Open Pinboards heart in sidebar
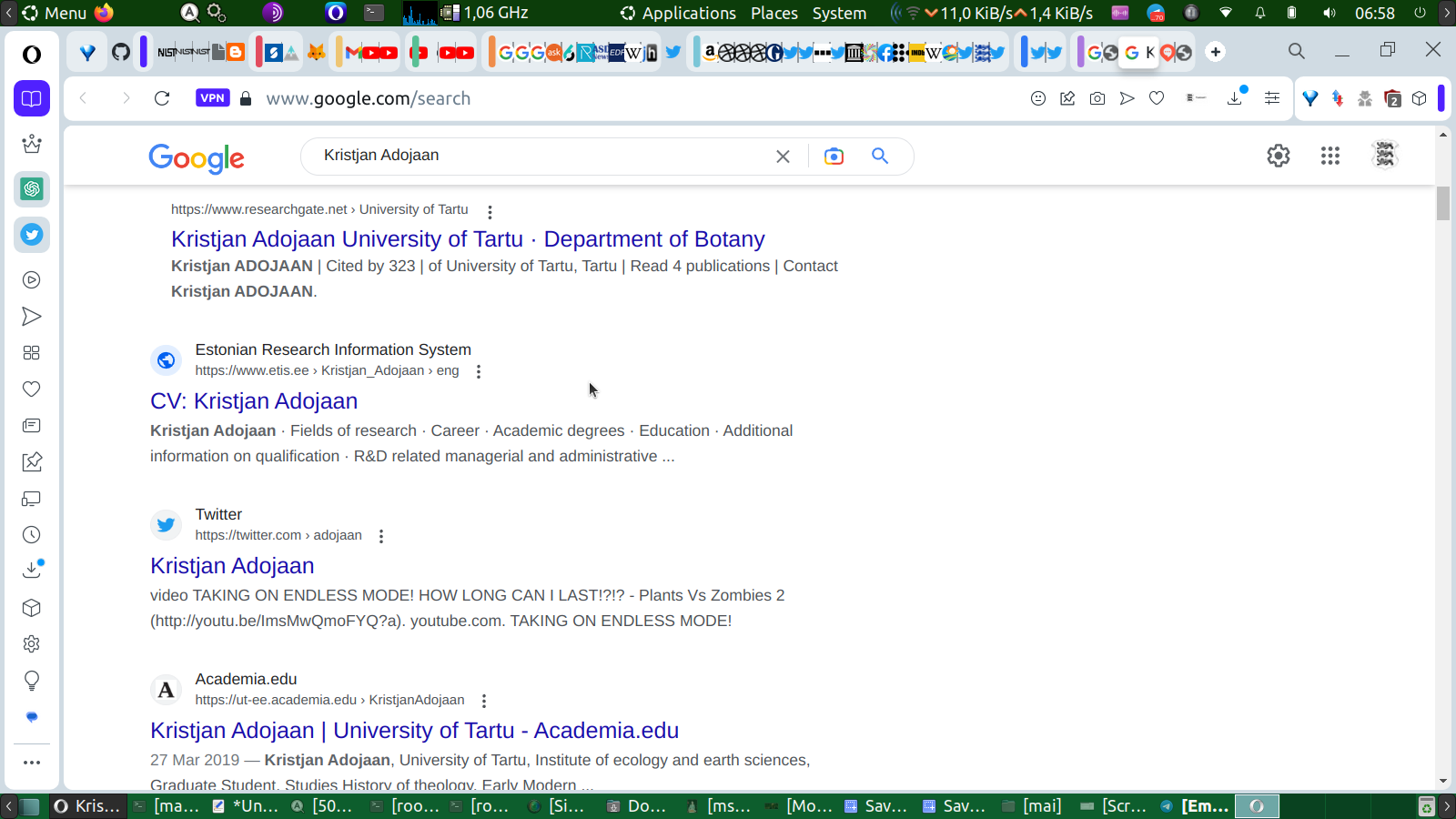The height and width of the screenshot is (819, 1456). (32, 389)
